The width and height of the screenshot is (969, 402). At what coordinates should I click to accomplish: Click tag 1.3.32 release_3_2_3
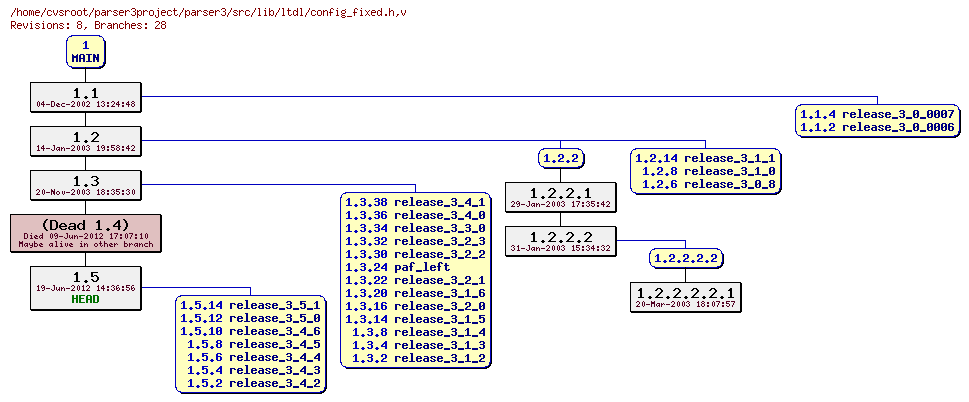415,241
